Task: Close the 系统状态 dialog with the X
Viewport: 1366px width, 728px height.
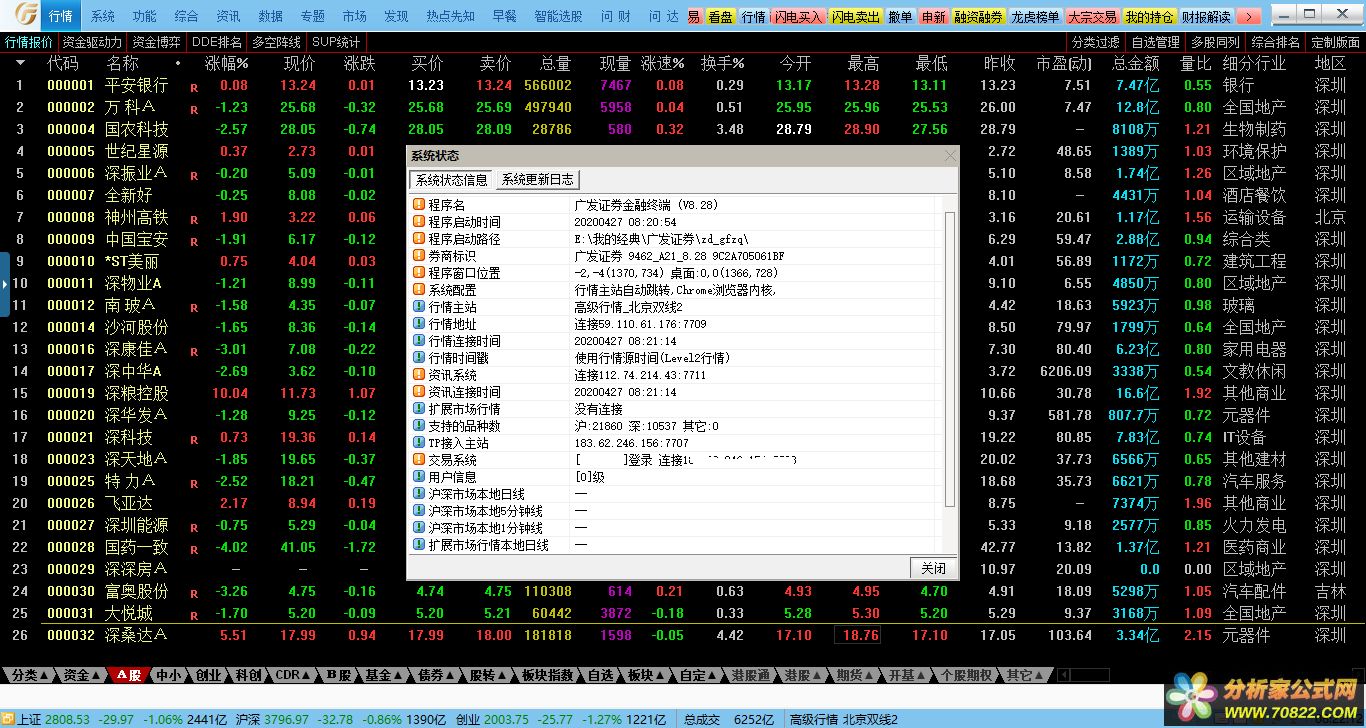Action: tap(950, 156)
